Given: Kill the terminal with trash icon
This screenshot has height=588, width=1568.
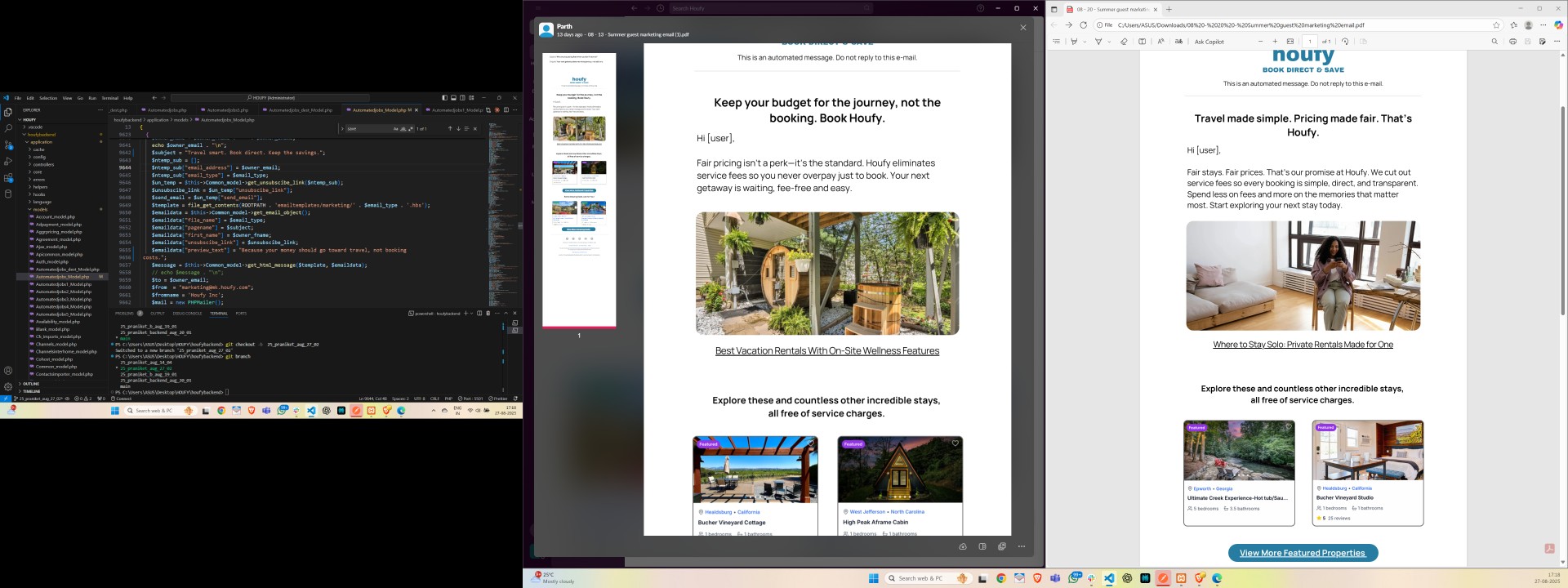Looking at the screenshot, I should [488, 314].
